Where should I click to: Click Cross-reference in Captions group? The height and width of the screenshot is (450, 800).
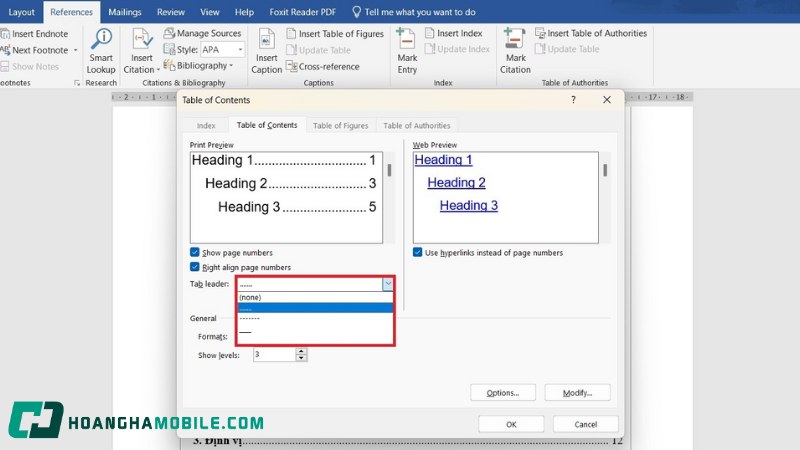321,66
